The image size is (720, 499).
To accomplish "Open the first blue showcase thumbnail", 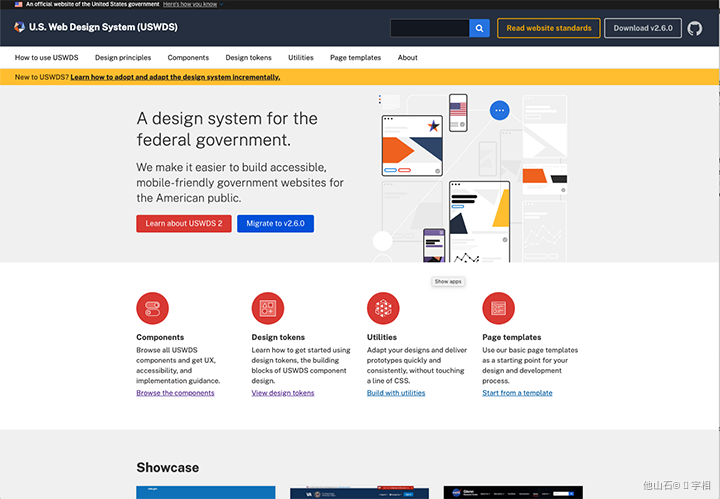I will tap(206, 492).
